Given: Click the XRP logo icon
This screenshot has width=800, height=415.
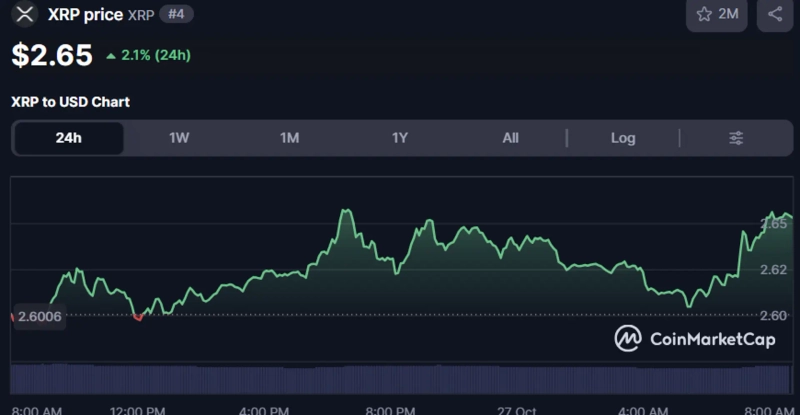Looking at the screenshot, I should tap(23, 14).
